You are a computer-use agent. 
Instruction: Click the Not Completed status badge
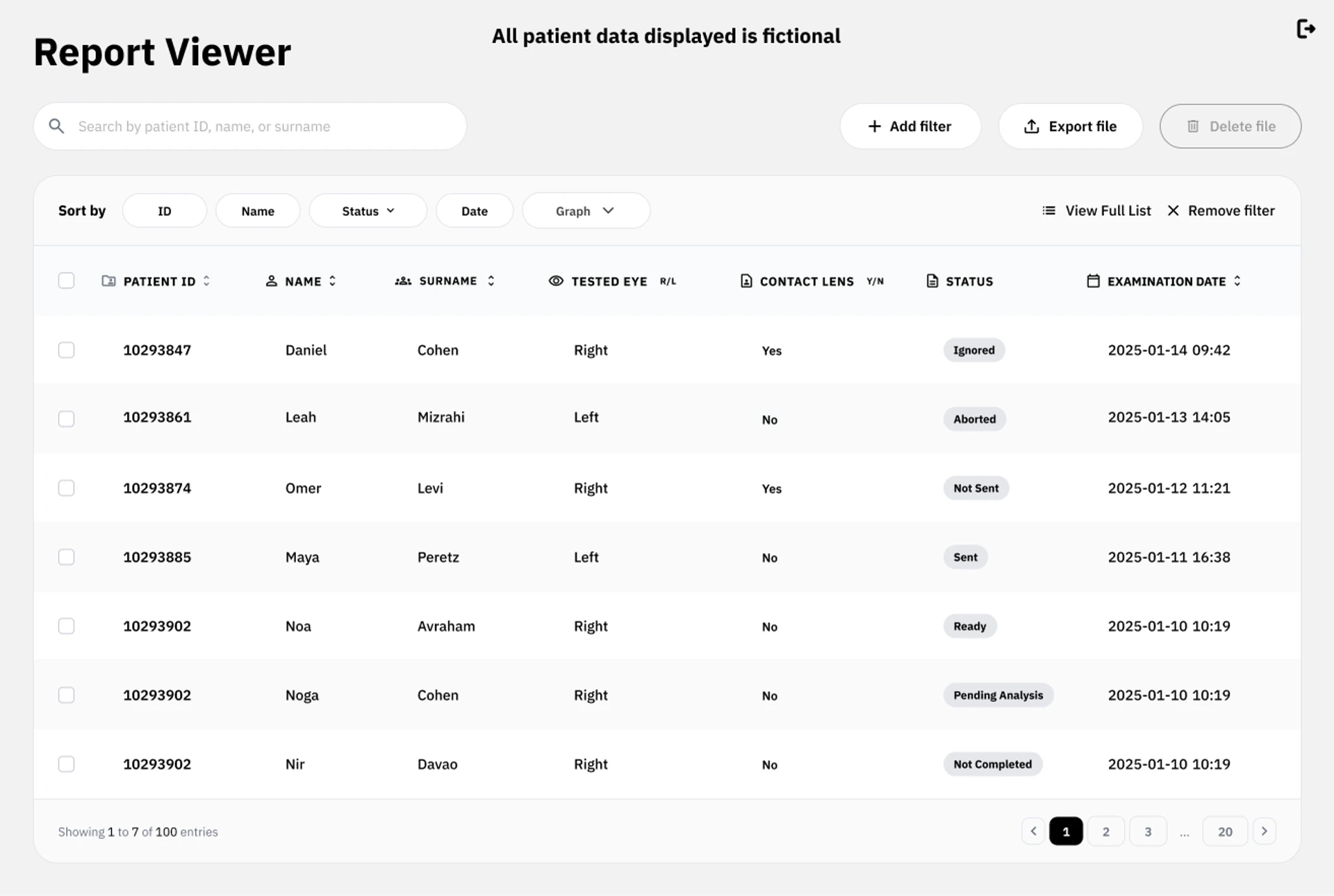(993, 764)
